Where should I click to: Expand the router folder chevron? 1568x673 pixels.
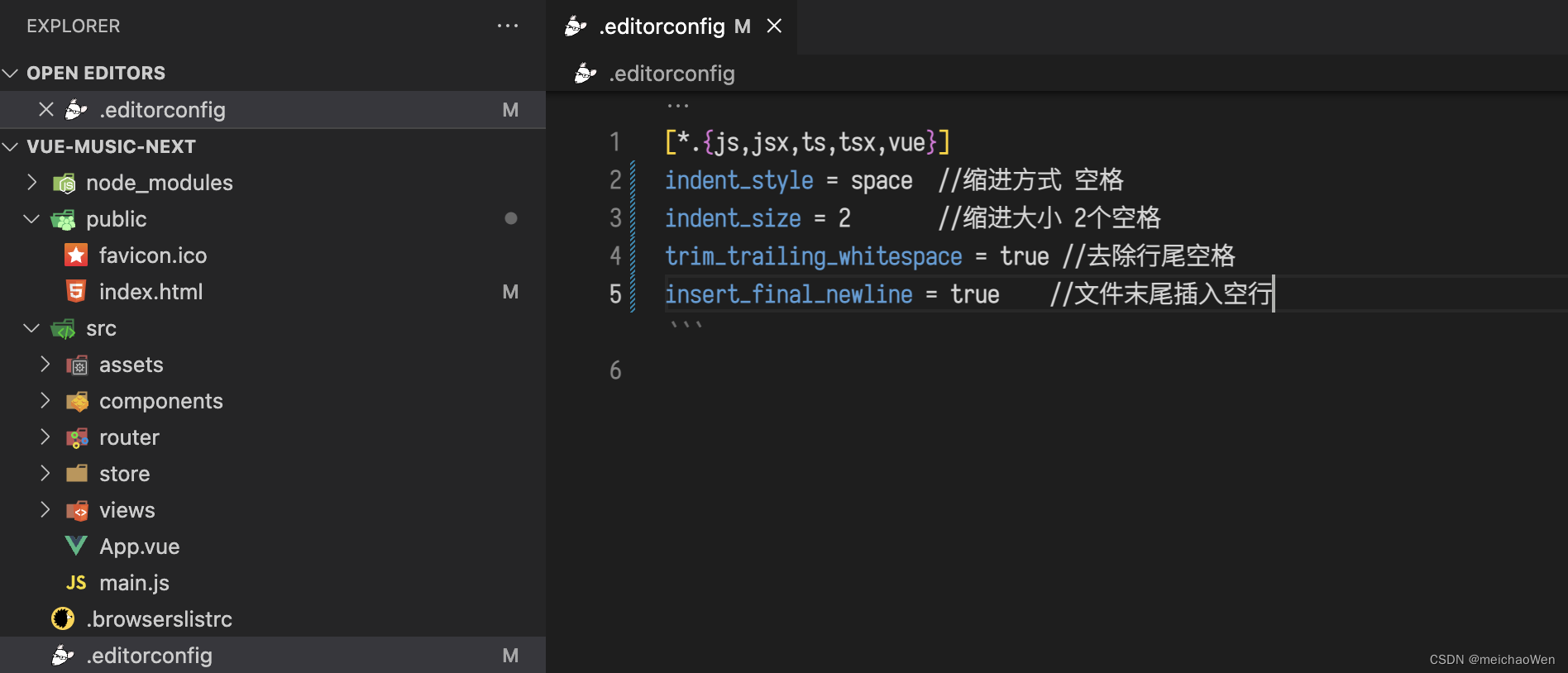coord(45,437)
